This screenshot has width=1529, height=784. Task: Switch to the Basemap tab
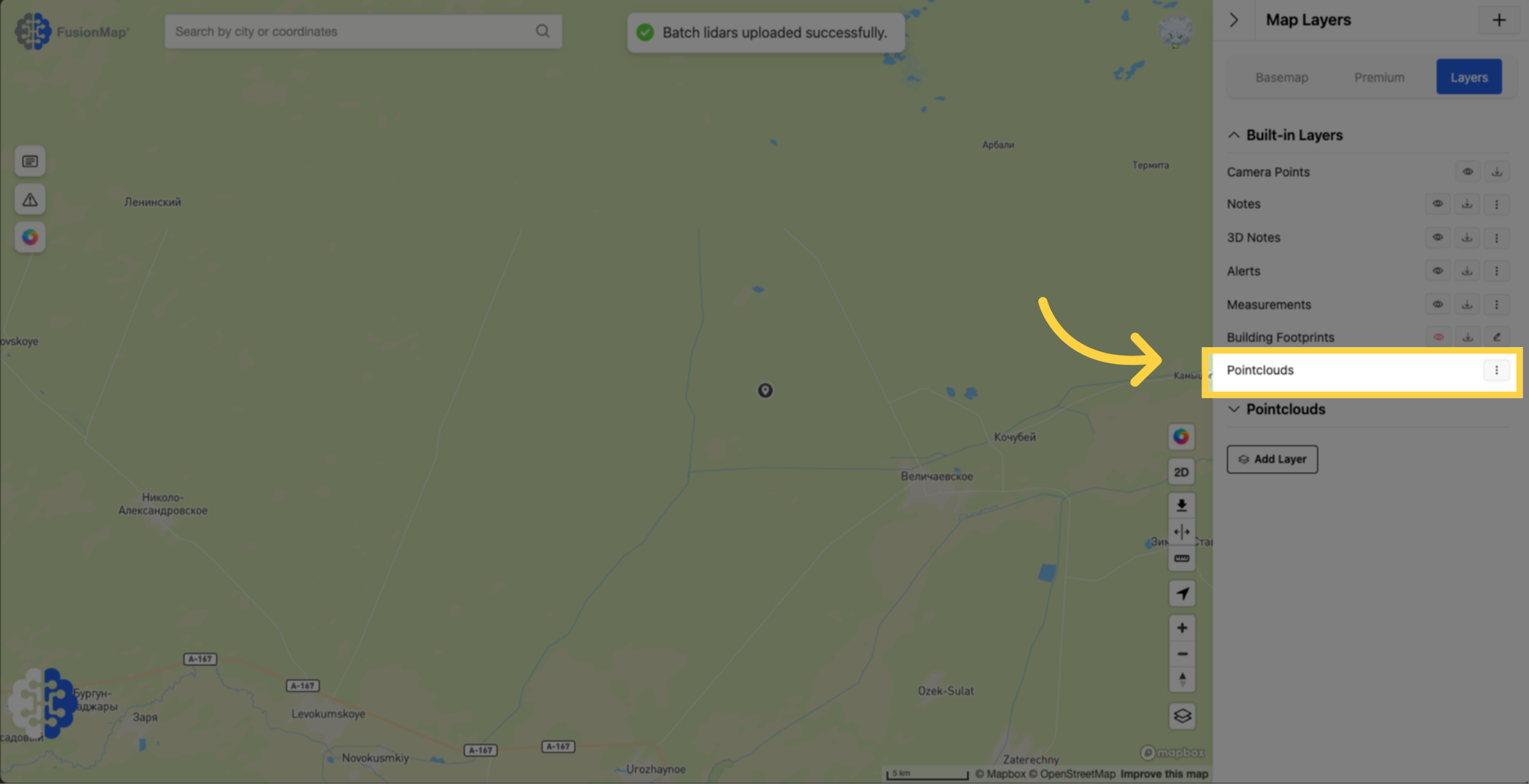click(1281, 77)
